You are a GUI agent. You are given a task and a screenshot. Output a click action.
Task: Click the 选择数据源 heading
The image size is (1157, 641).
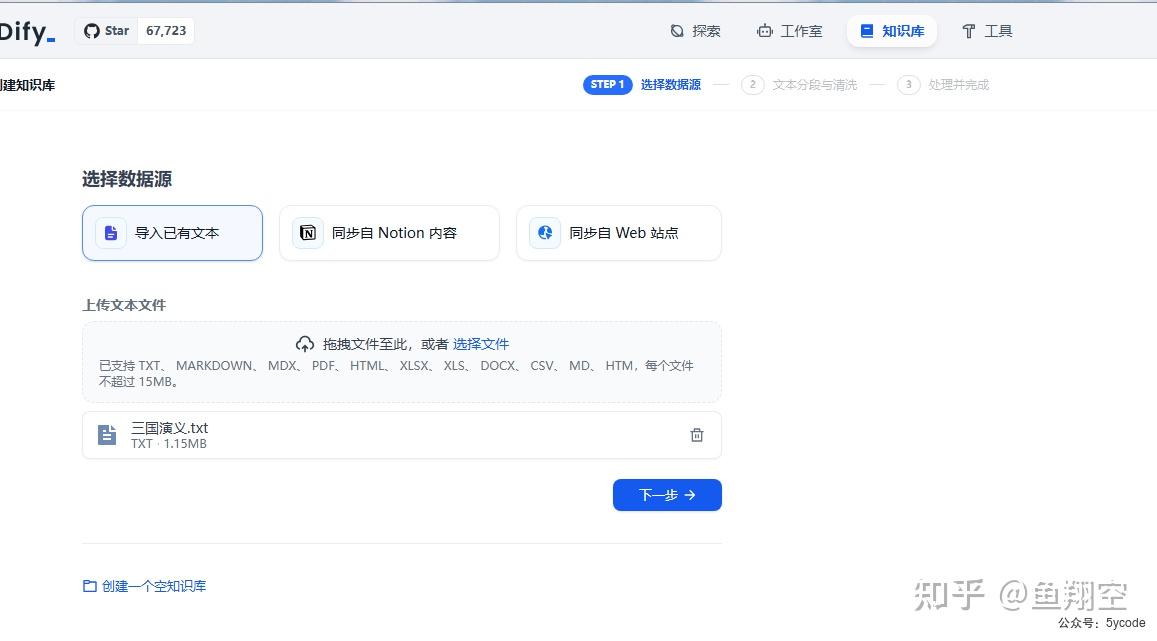point(127,179)
